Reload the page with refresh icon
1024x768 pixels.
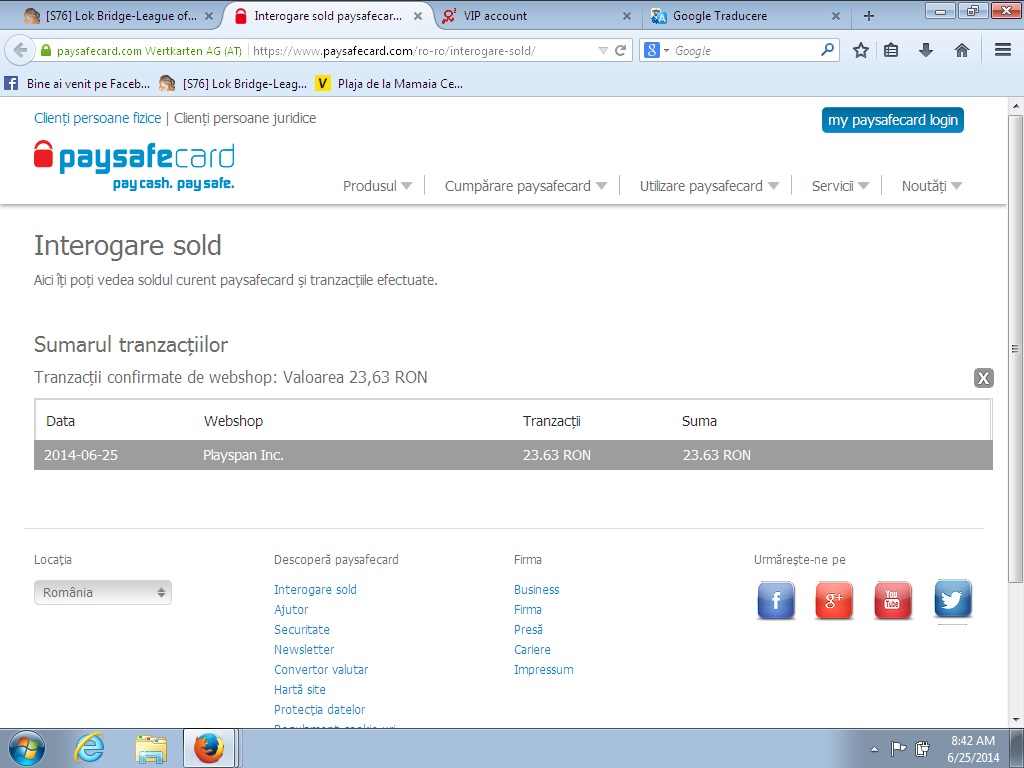pos(620,50)
